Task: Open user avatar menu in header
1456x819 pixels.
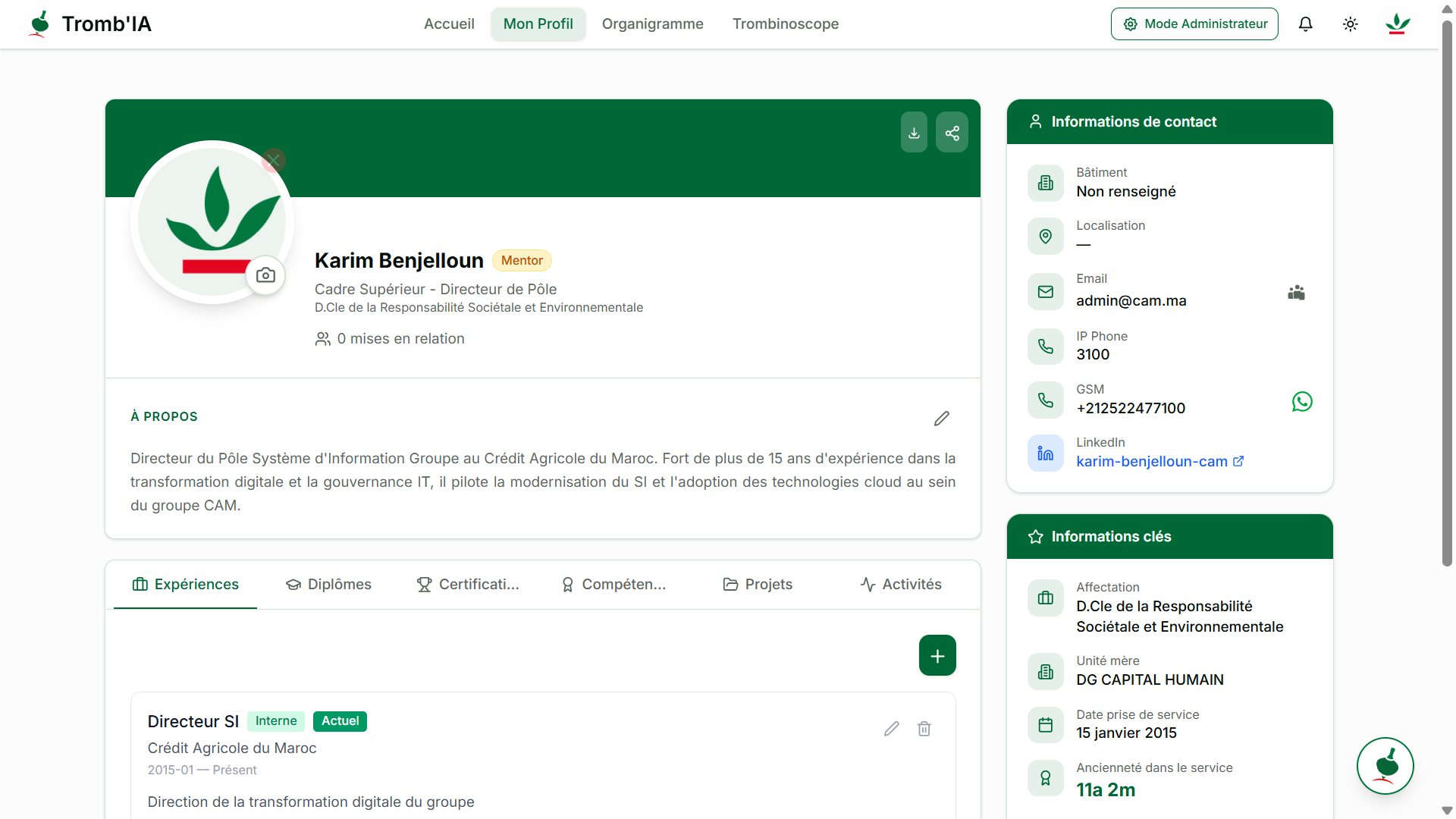Action: pos(1397,24)
